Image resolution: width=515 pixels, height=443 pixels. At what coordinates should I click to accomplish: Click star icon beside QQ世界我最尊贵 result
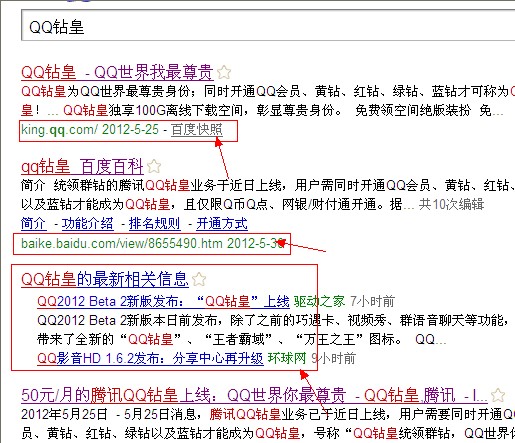point(224,72)
